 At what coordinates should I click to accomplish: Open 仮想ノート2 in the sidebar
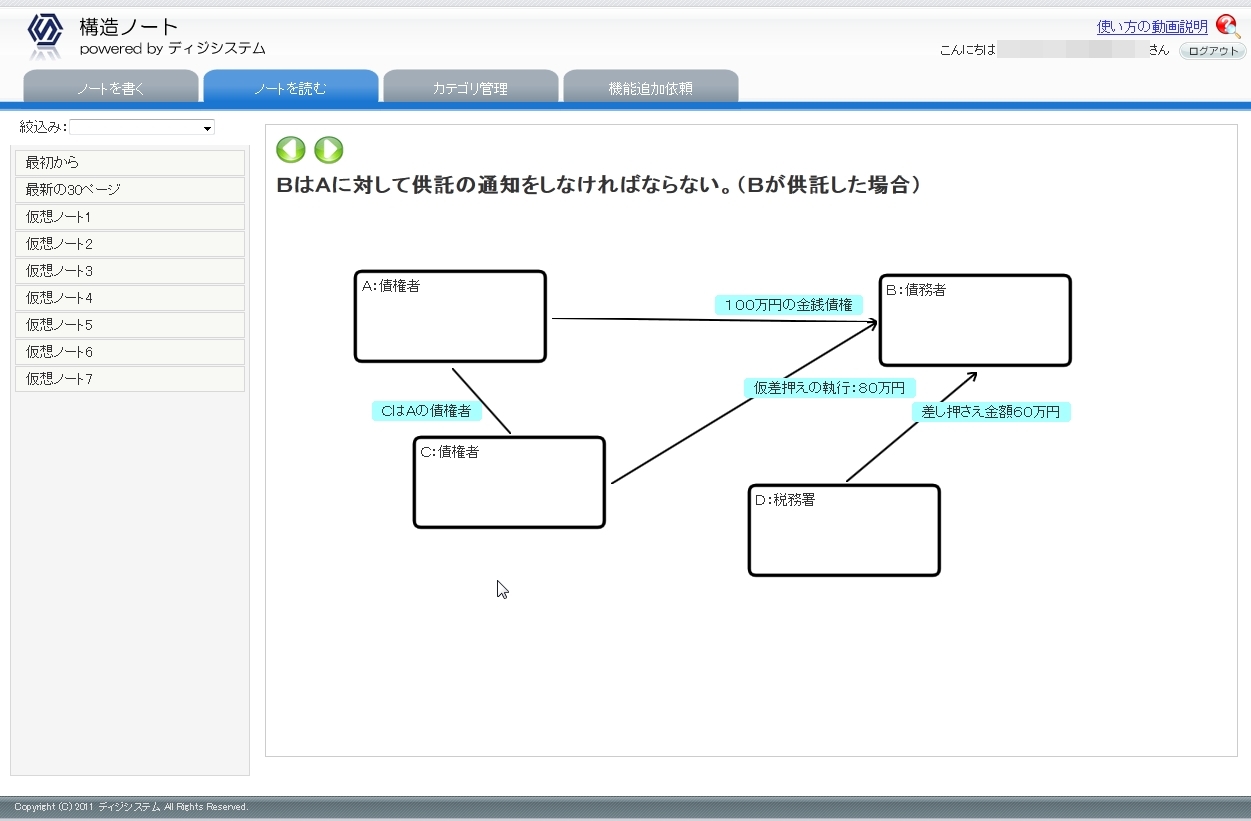130,244
